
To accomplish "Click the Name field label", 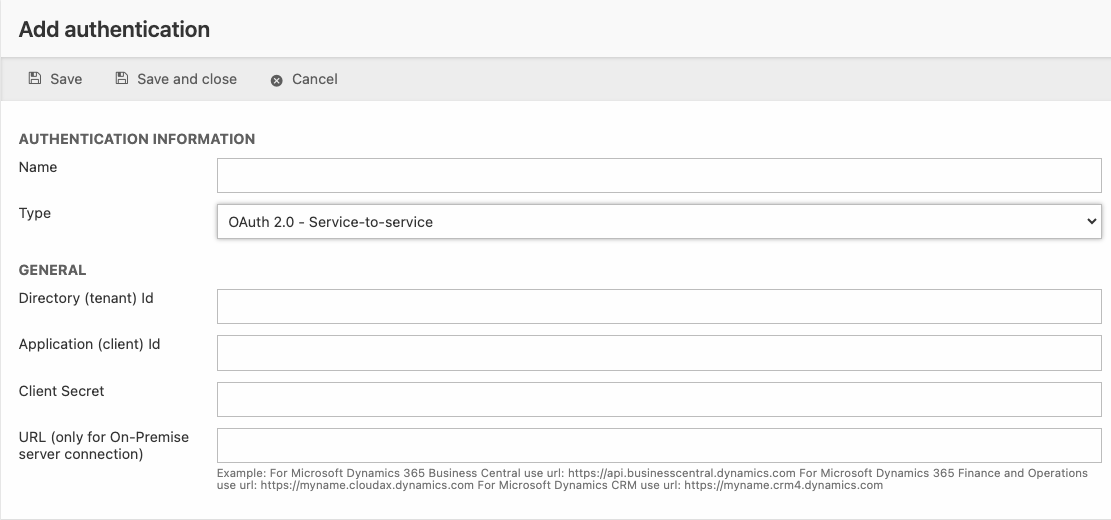I will 38,167.
